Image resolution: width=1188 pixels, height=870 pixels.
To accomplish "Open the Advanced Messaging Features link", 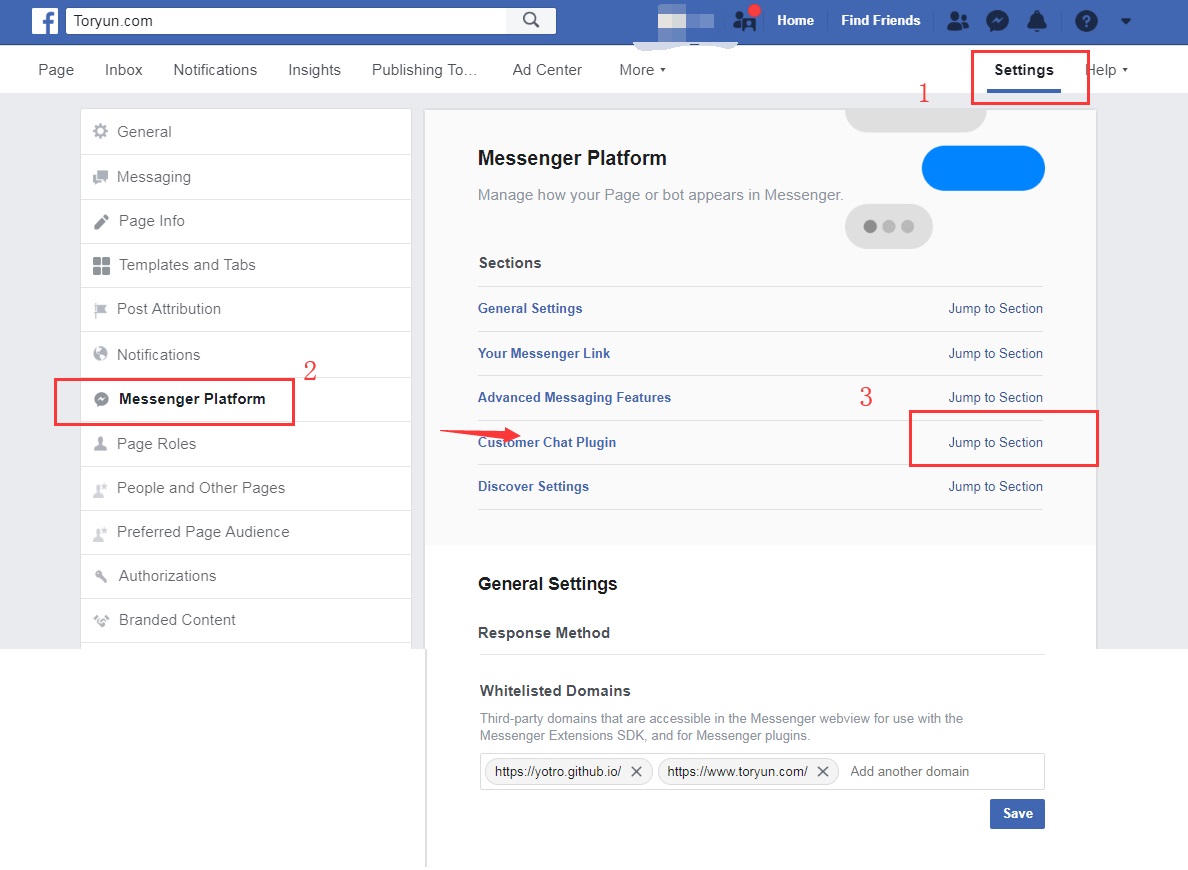I will pyautogui.click(x=574, y=397).
